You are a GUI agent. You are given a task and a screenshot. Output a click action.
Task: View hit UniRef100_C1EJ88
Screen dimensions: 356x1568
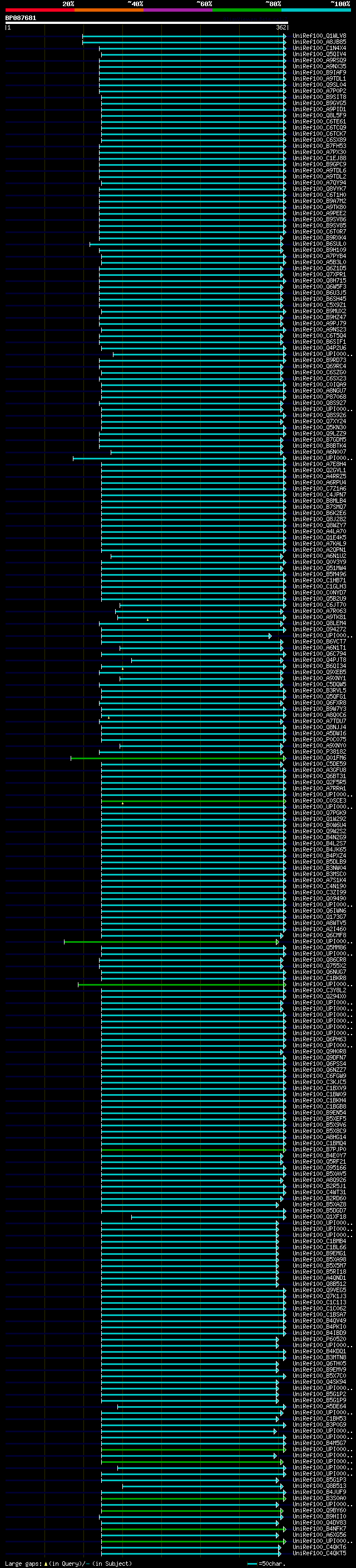319,159
